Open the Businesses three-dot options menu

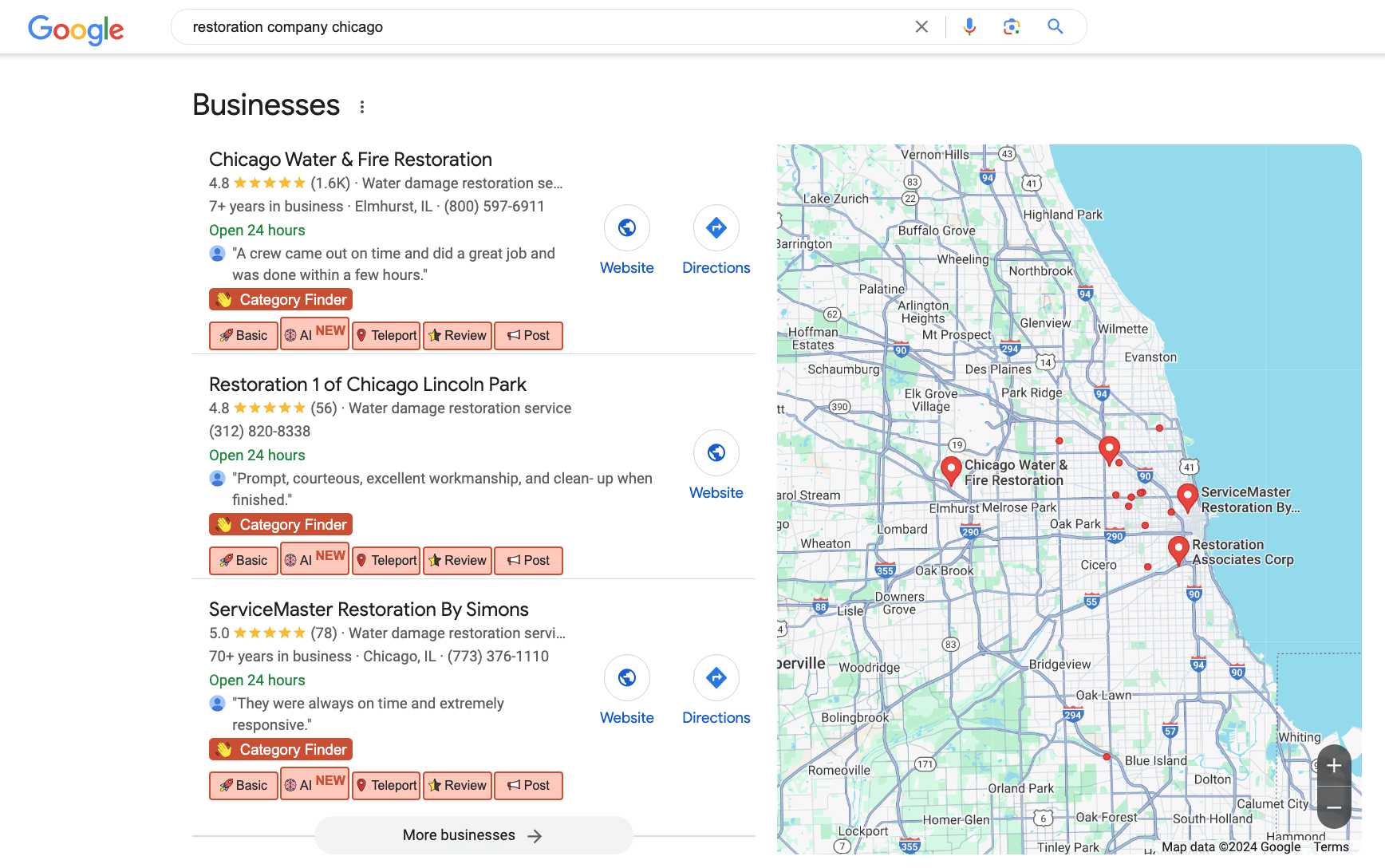pyautogui.click(x=362, y=107)
